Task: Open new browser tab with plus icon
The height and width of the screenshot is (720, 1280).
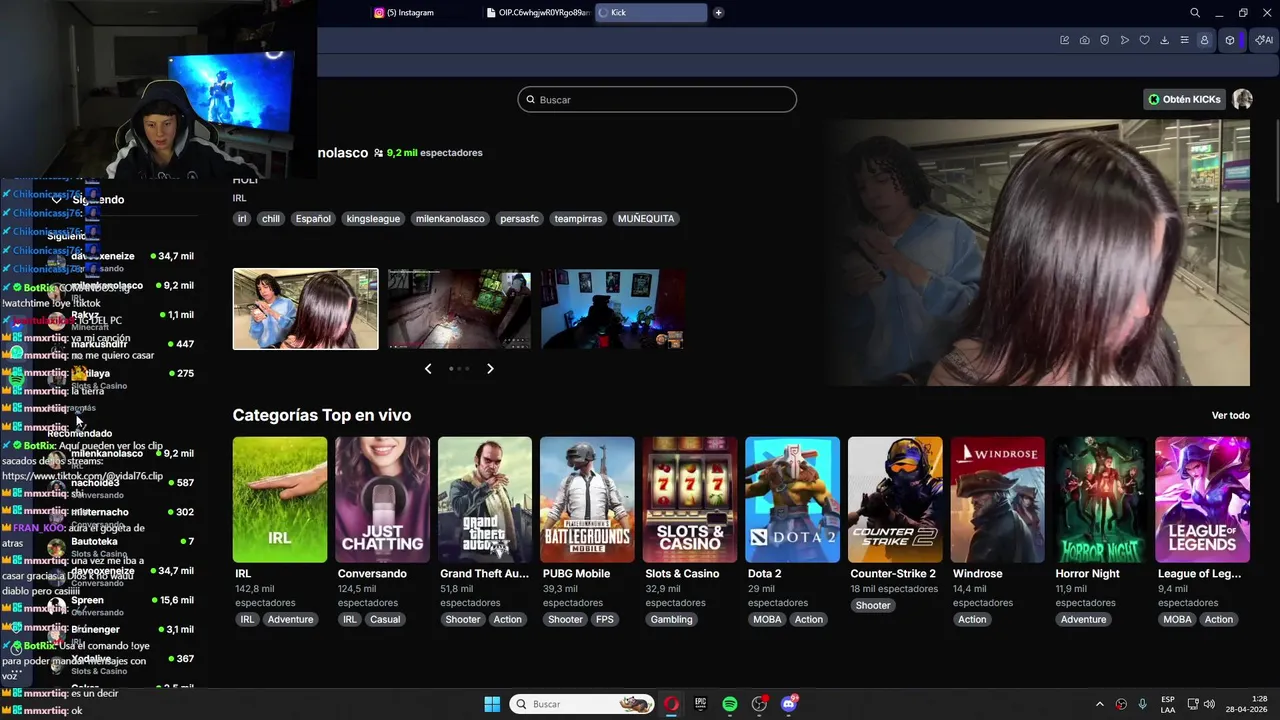Action: point(718,13)
